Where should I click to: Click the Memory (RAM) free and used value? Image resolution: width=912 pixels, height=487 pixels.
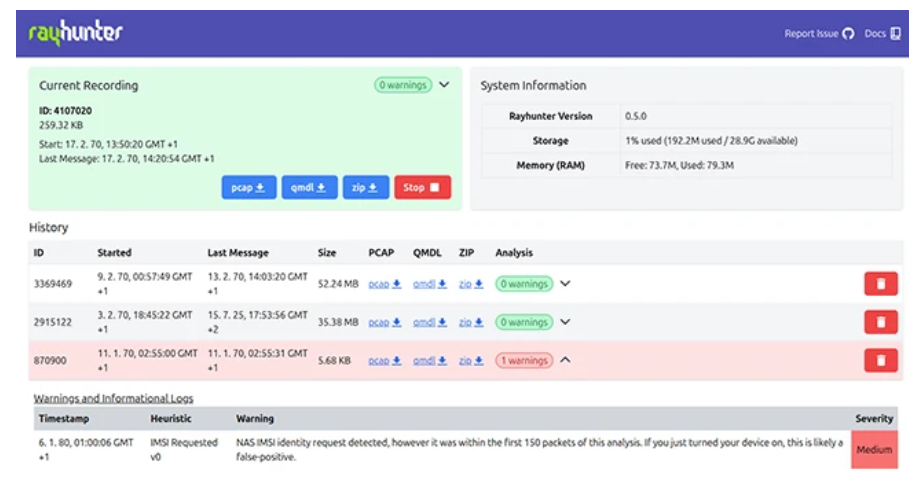tap(679, 165)
